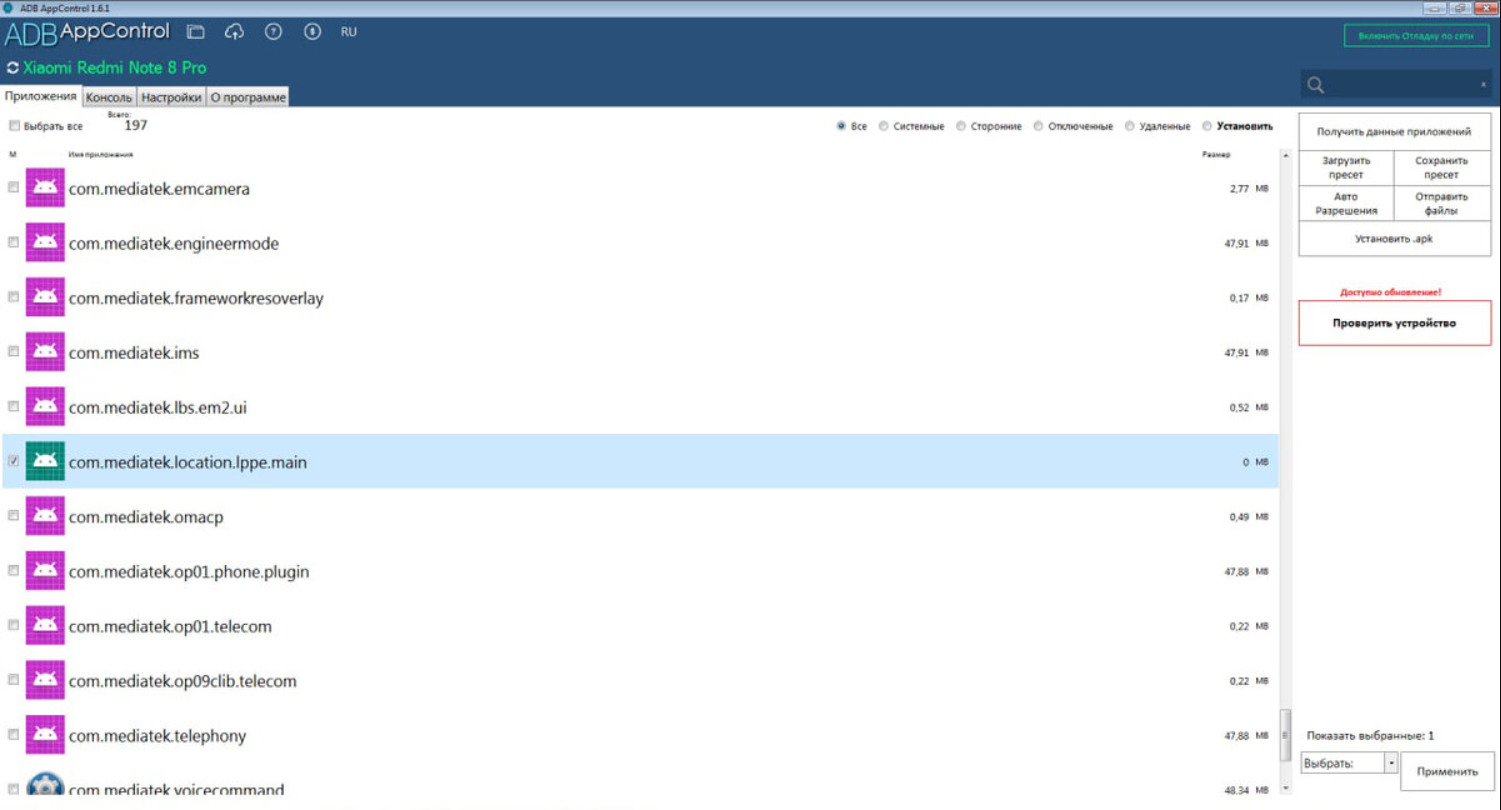Click the device name Xiaomi Redmi Note 8 Pro
Viewport: 1501px width, 810px height.
pos(115,68)
